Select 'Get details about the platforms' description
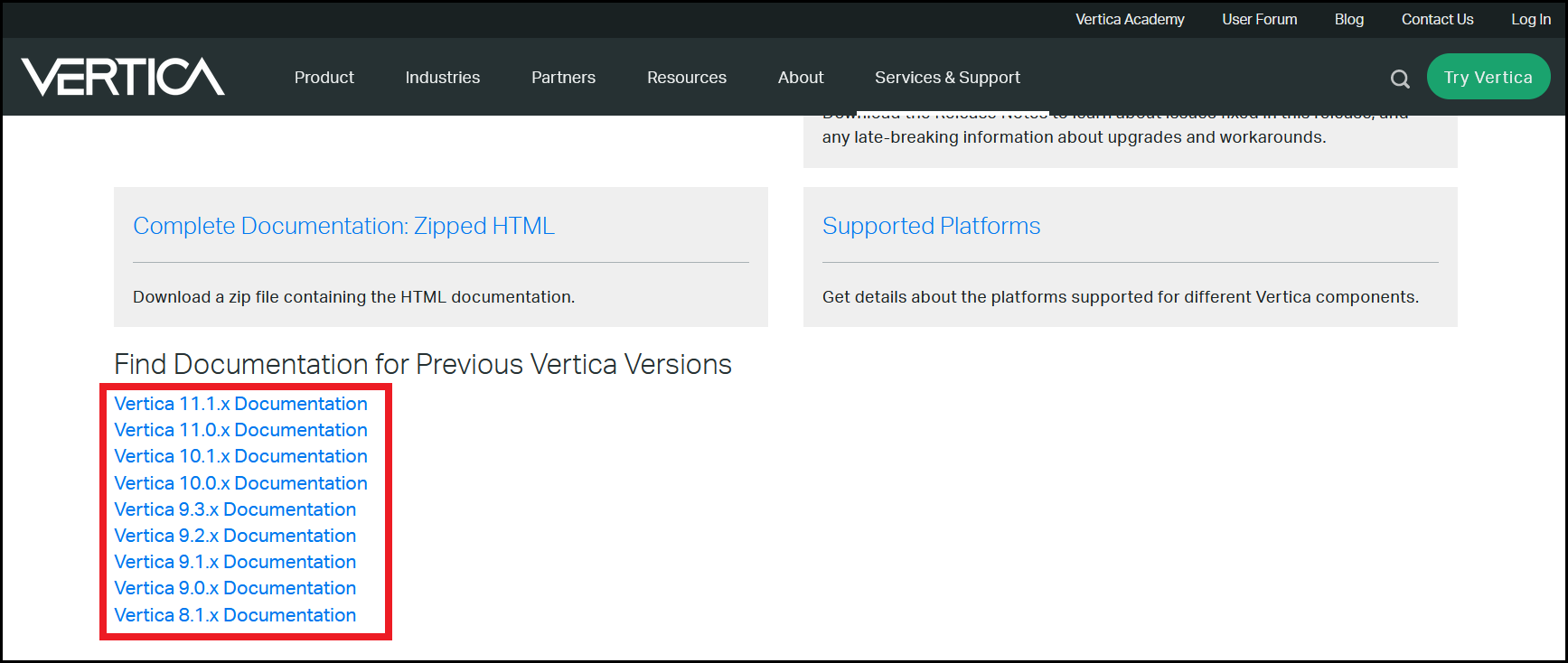1568x663 pixels. (1121, 297)
